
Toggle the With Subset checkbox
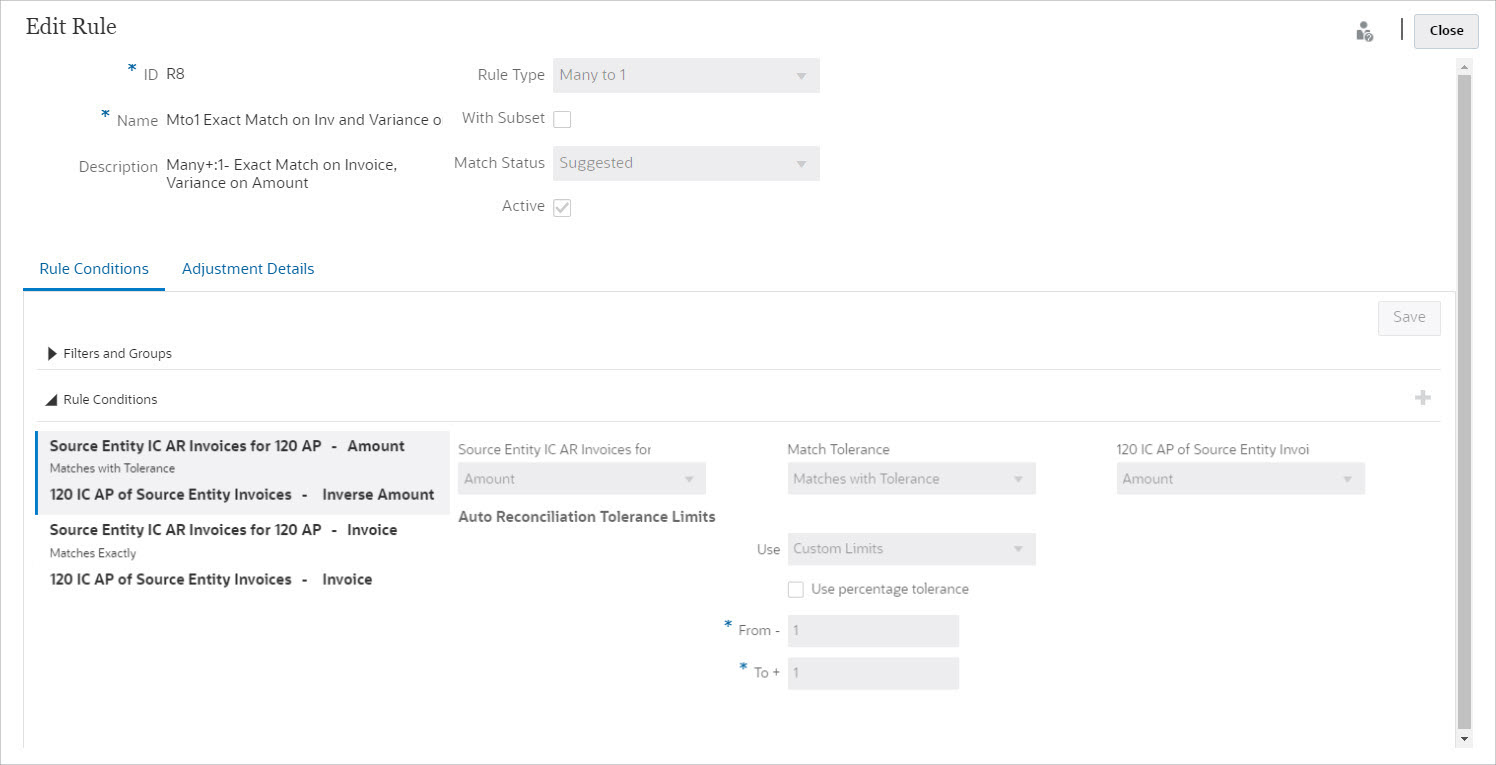point(562,120)
